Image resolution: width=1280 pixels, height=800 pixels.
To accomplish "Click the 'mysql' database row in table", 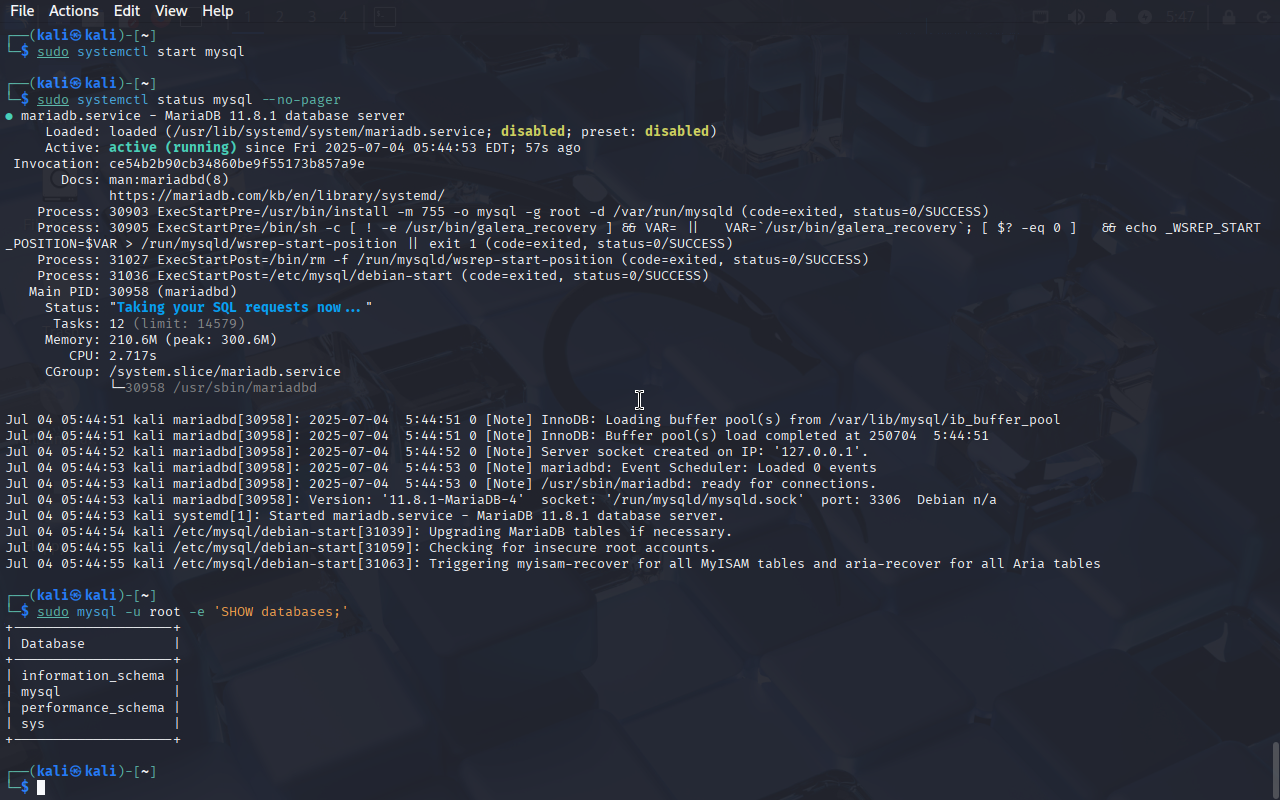I will pos(41,692).
